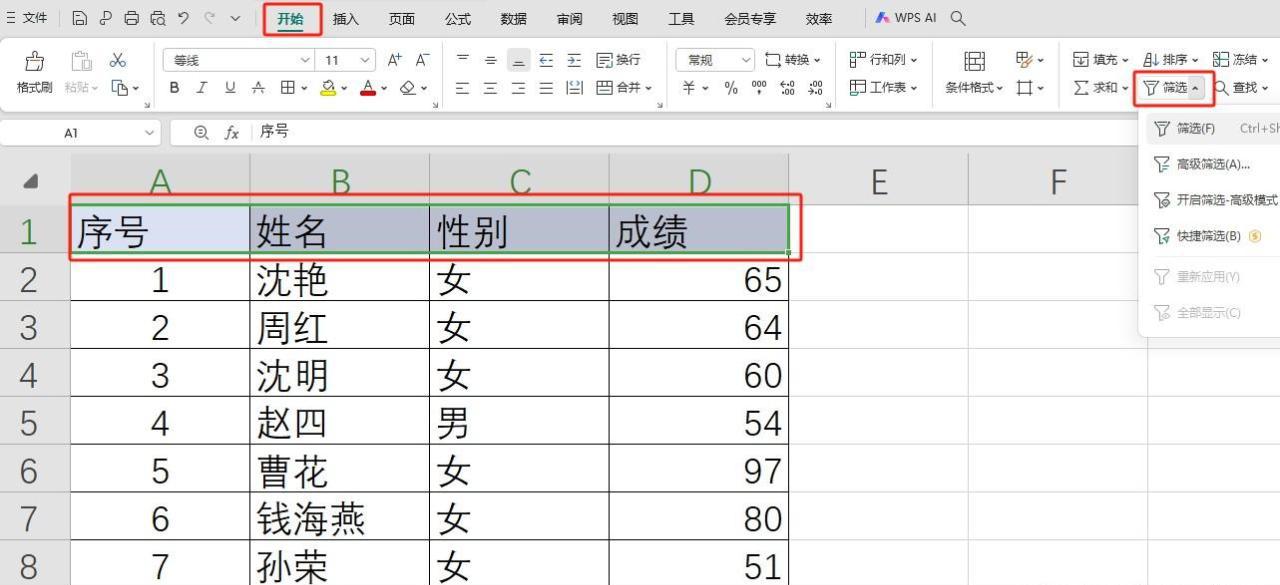1280x585 pixels.
Task: Toggle bold formatting
Action: (x=174, y=88)
